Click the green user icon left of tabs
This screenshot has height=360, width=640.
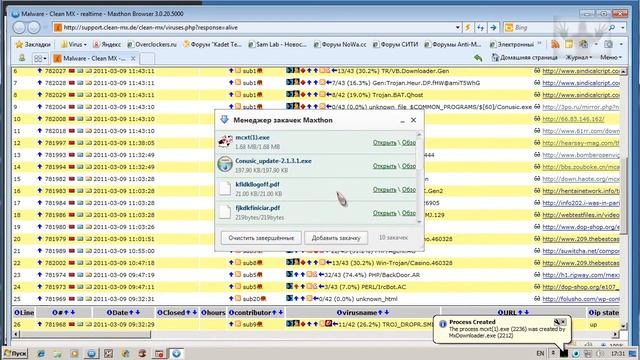click(22, 58)
